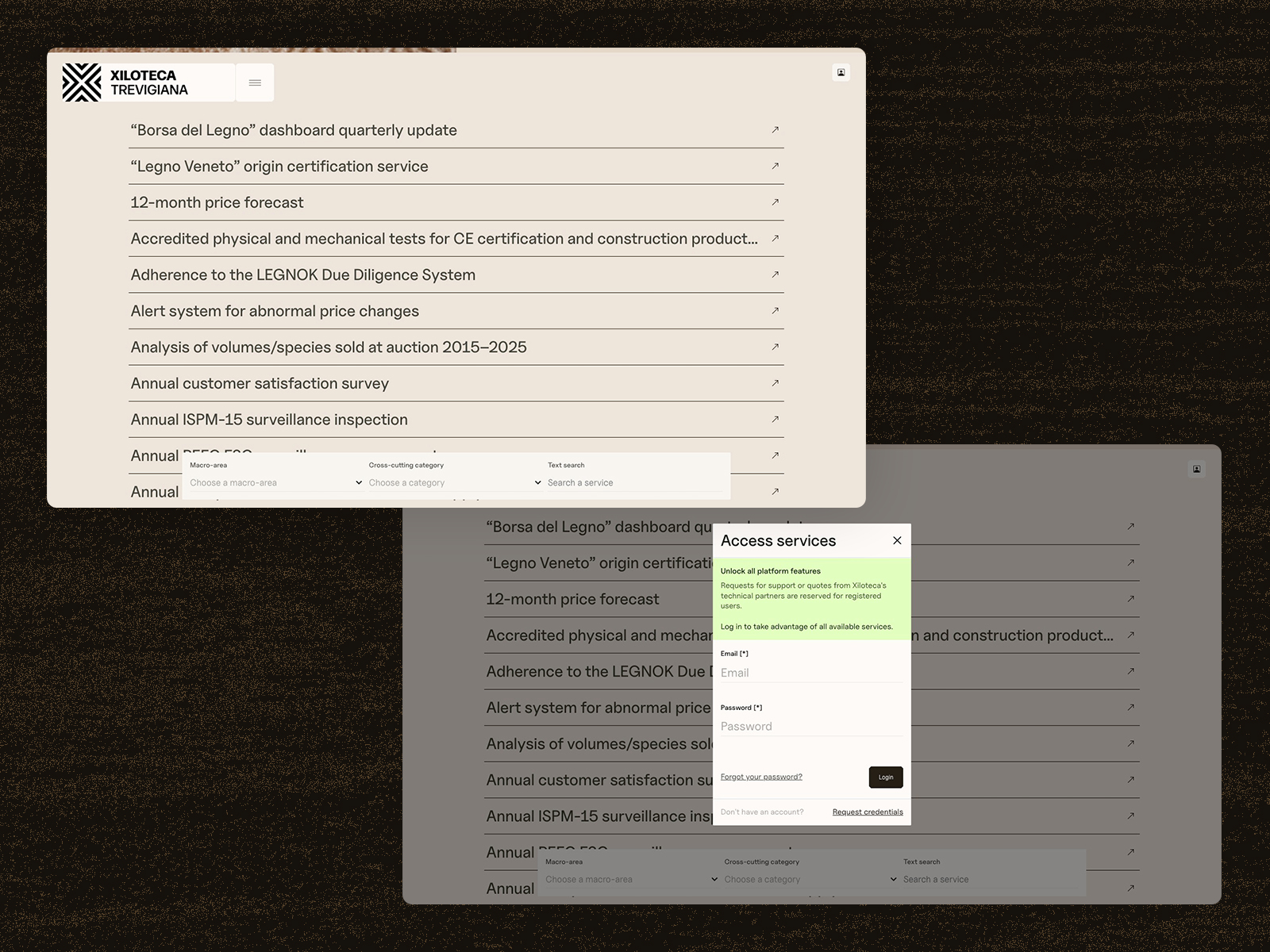
Task: Open arrow for 12-month price forecast, top window
Action: [775, 202]
